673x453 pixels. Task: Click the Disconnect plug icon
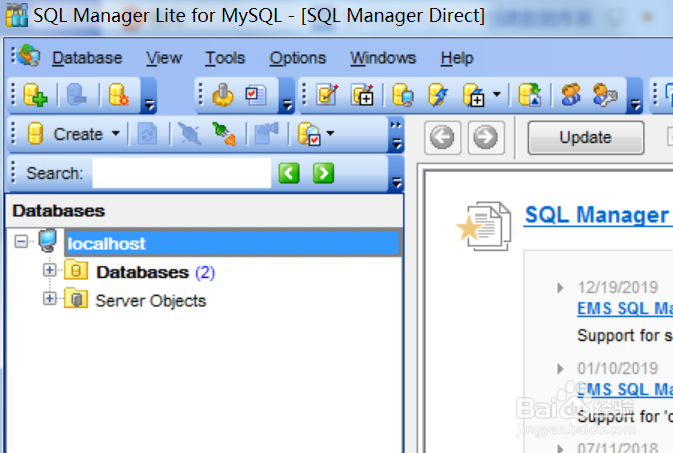189,134
